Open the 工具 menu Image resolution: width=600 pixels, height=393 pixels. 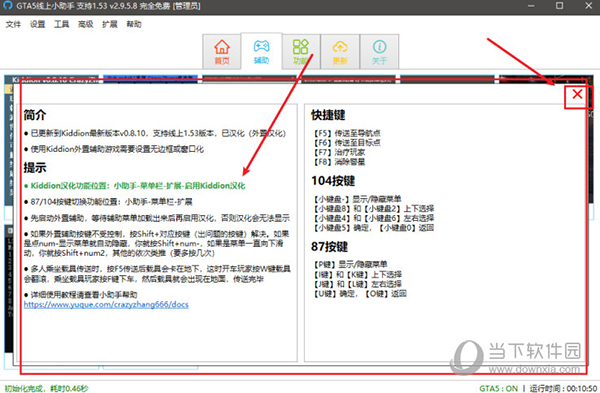[x=62, y=24]
